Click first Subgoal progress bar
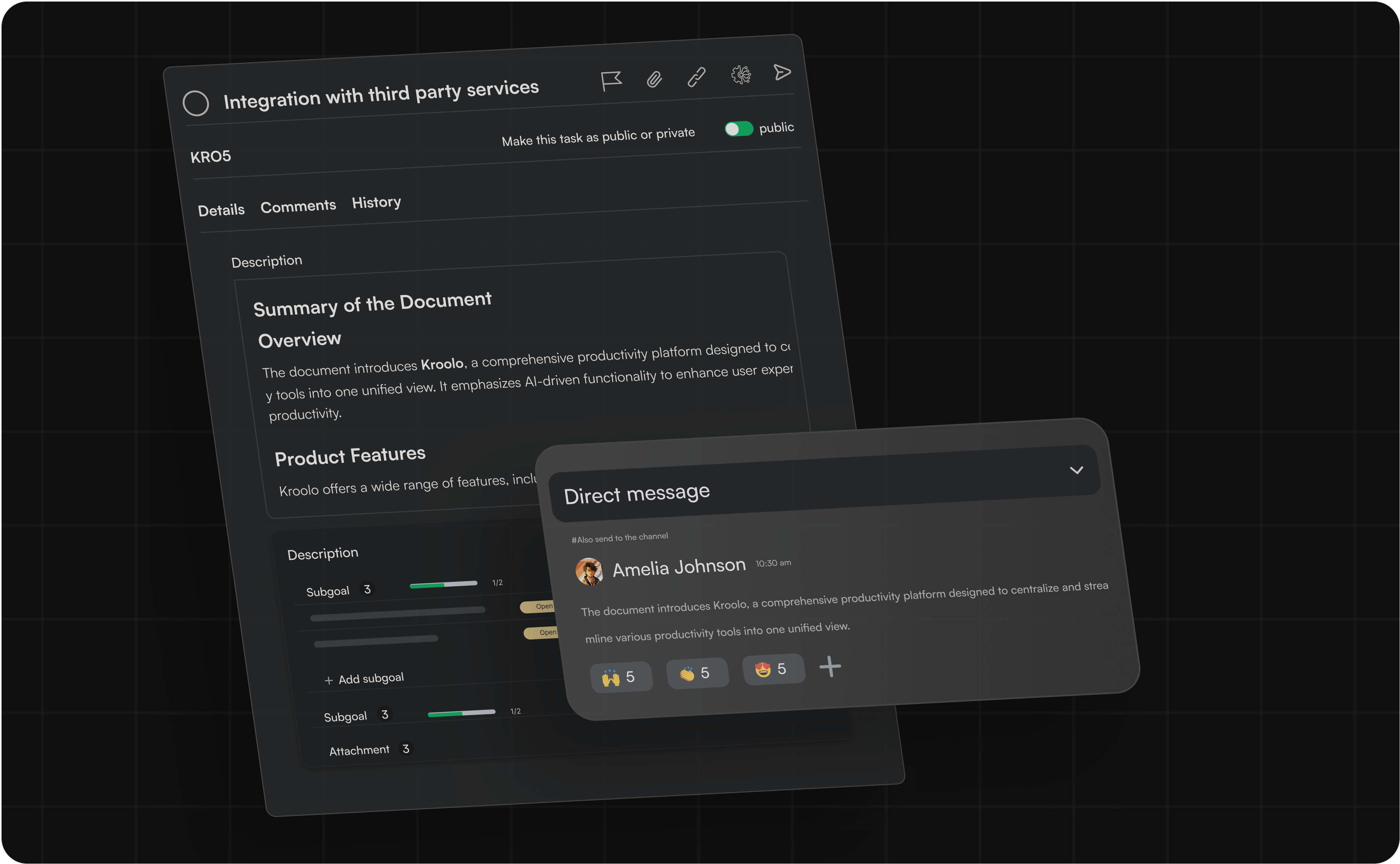 click(x=443, y=584)
